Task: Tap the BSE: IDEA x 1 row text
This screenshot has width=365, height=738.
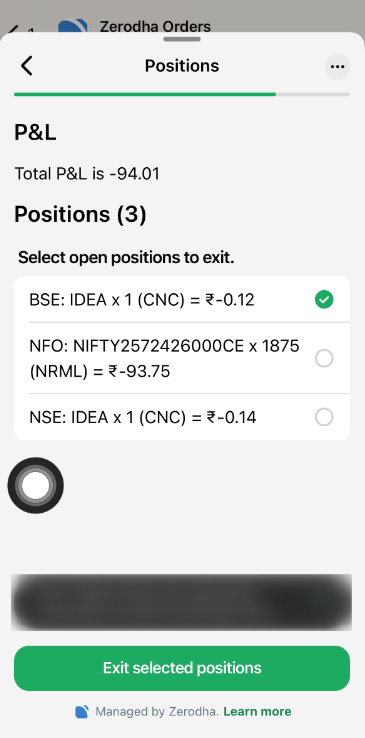Action: point(142,300)
